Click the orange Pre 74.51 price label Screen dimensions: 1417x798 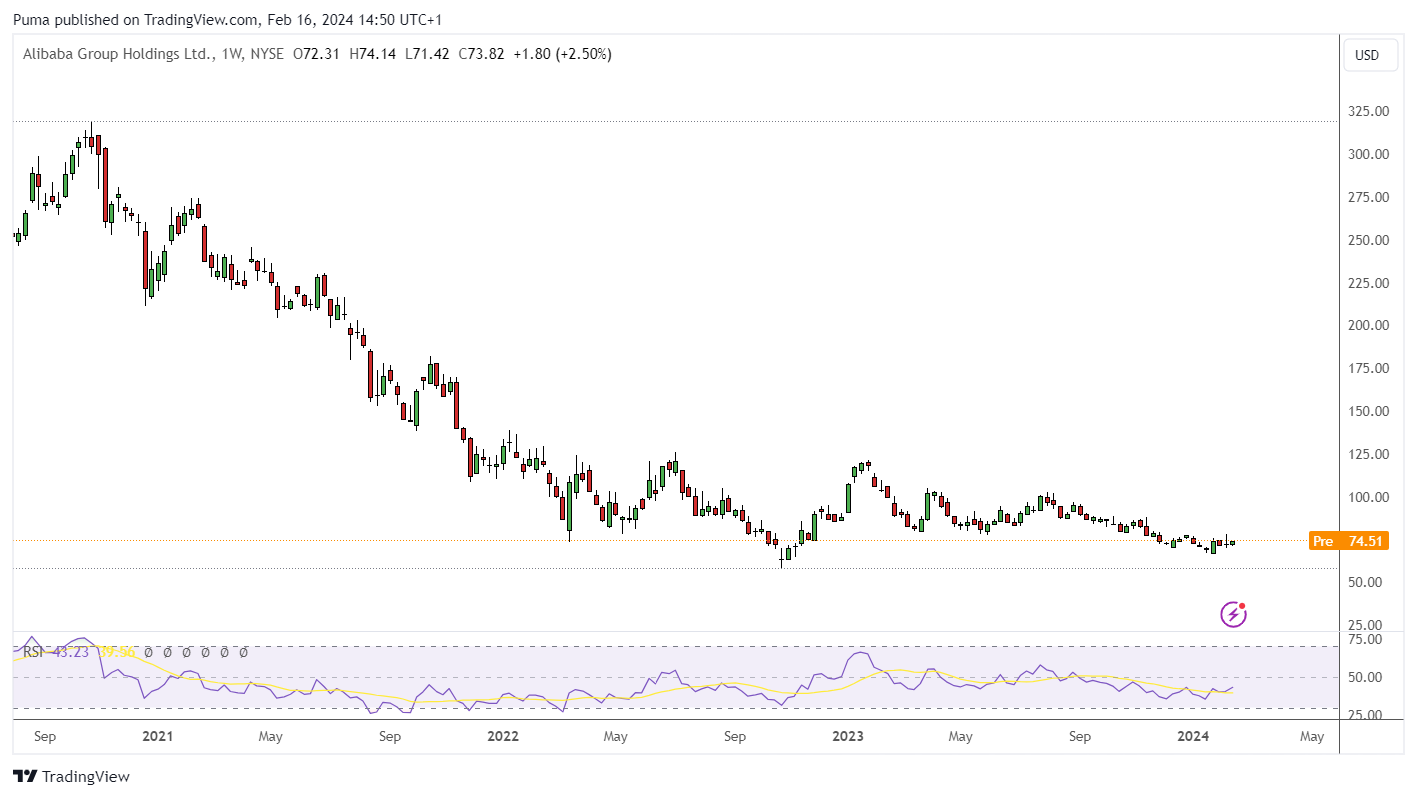(1348, 541)
